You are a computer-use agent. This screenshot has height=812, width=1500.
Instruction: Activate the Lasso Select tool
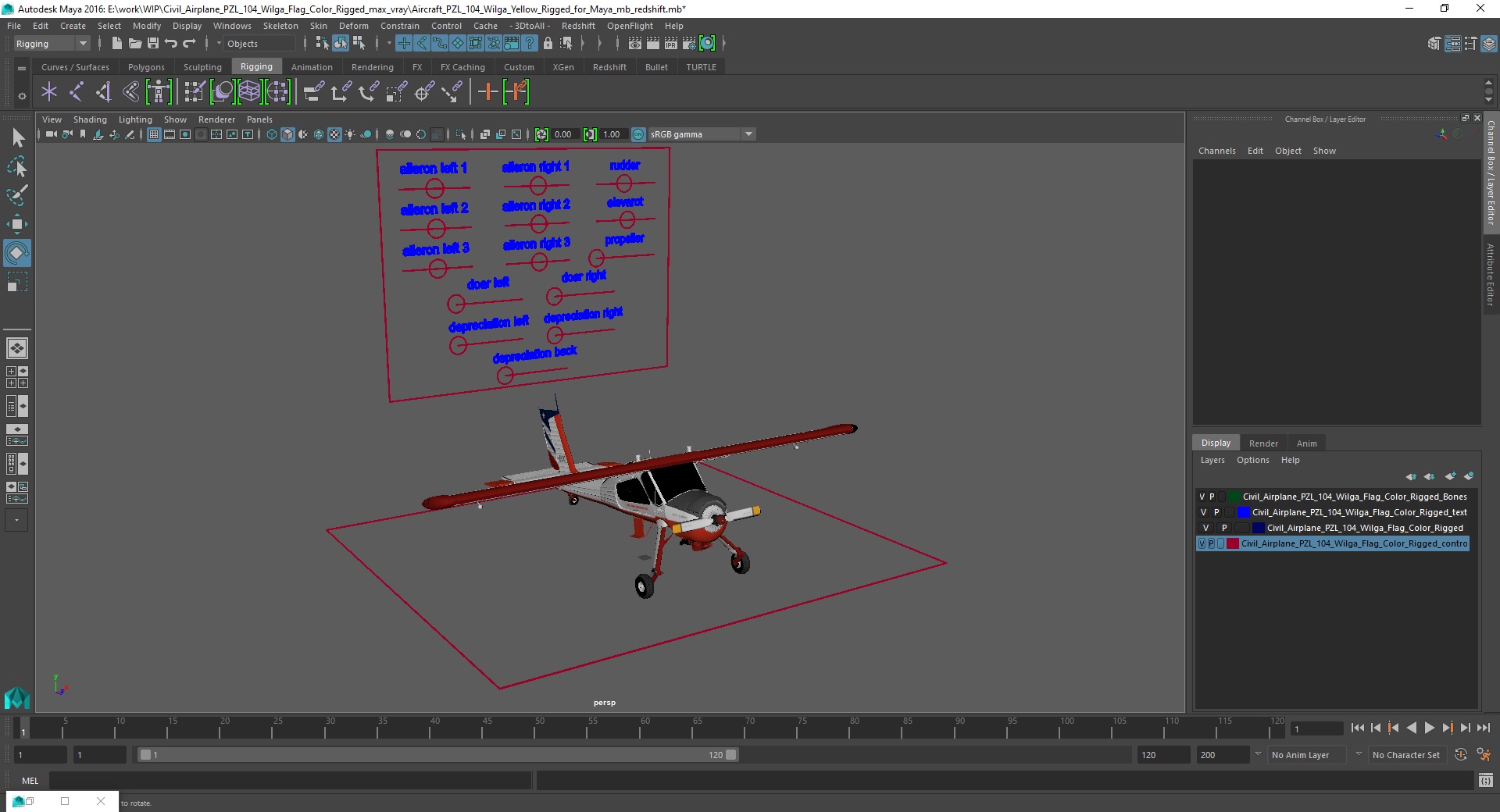17,166
